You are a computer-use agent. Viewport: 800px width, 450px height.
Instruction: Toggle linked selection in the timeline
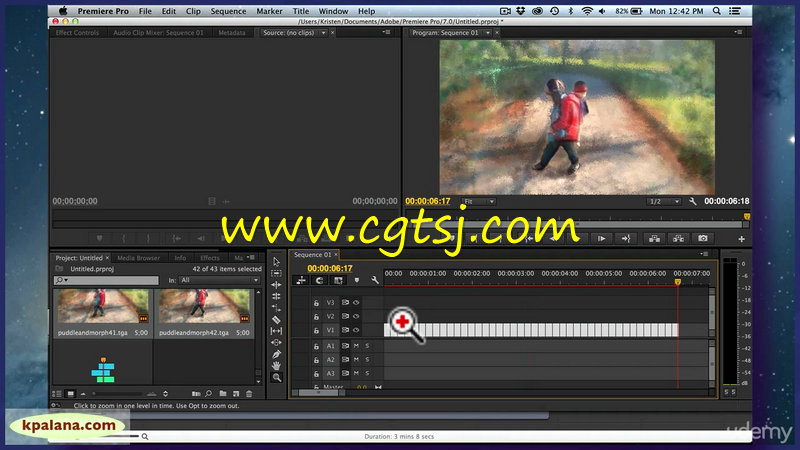338,280
